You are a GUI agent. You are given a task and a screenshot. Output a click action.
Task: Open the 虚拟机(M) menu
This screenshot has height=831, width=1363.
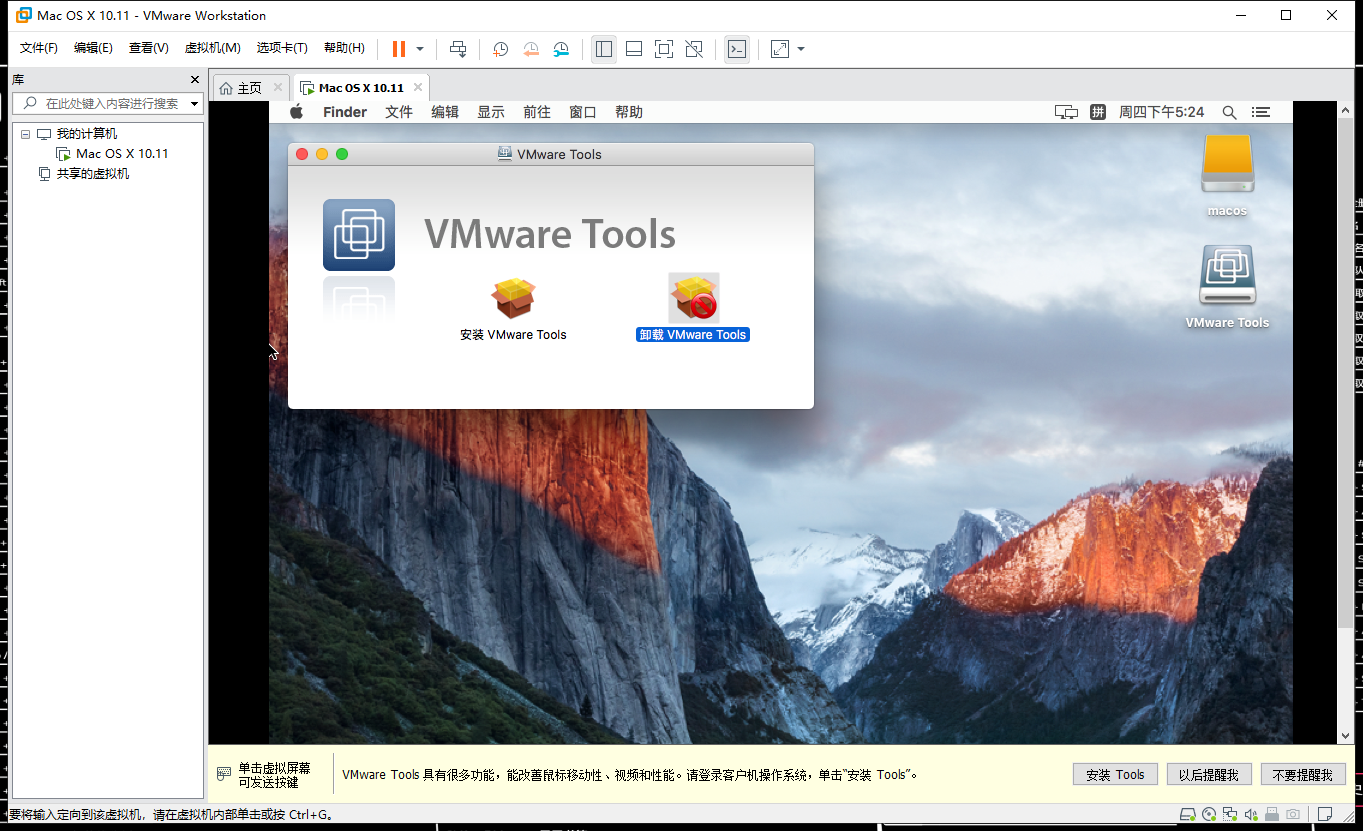(212, 48)
